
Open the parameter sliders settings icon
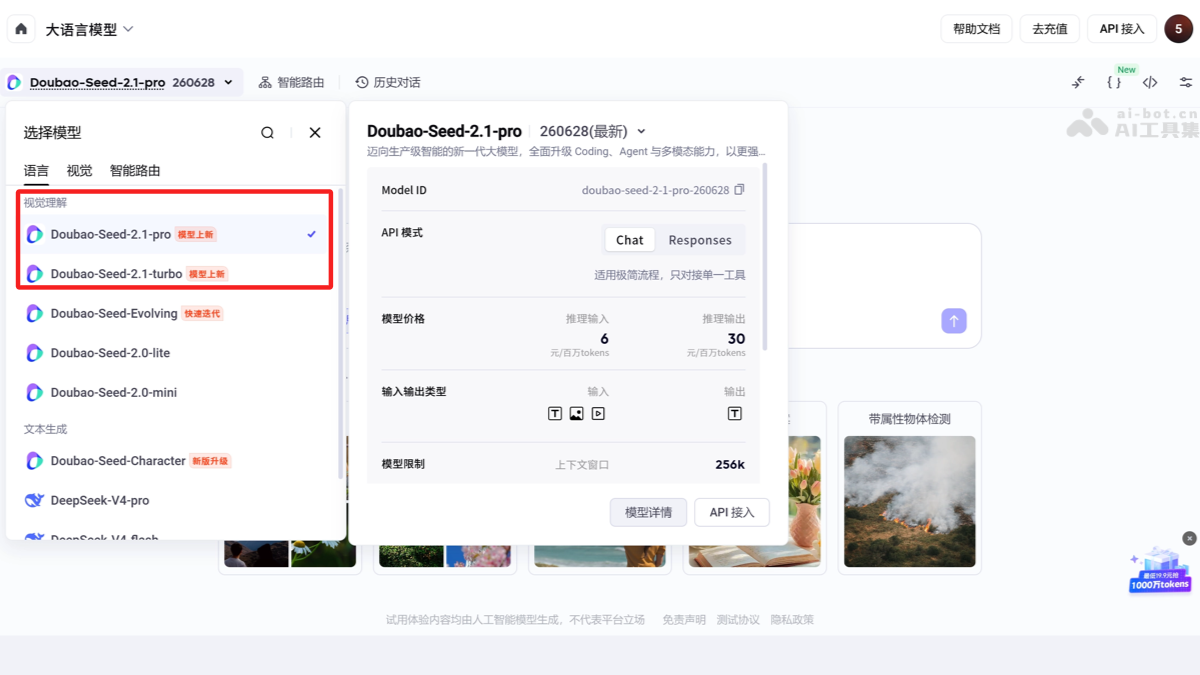[1186, 82]
